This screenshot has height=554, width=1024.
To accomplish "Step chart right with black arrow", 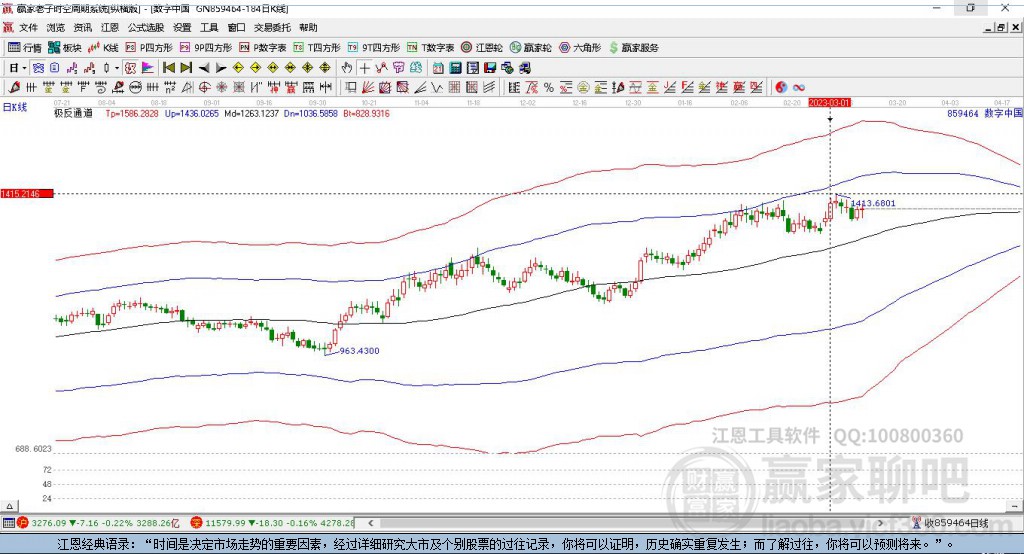I will pyautogui.click(x=221, y=68).
